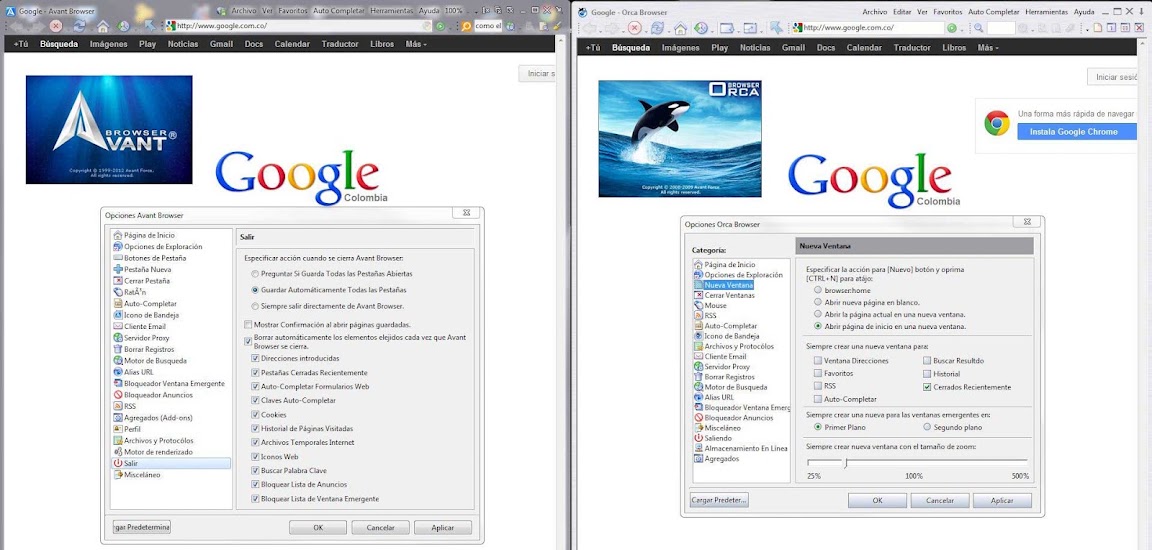Select Preguntar Si Guarda Todas las Pestañas Abiertas
This screenshot has width=1152, height=550.
(x=255, y=273)
